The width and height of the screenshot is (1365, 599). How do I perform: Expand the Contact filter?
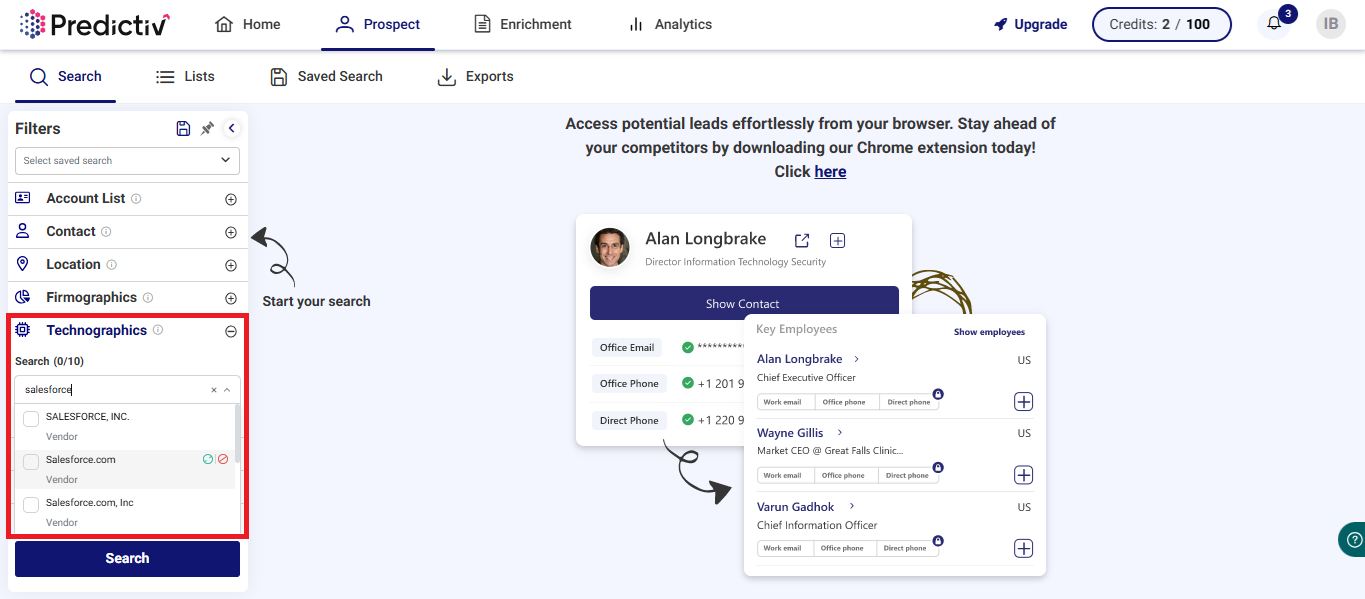click(x=231, y=232)
